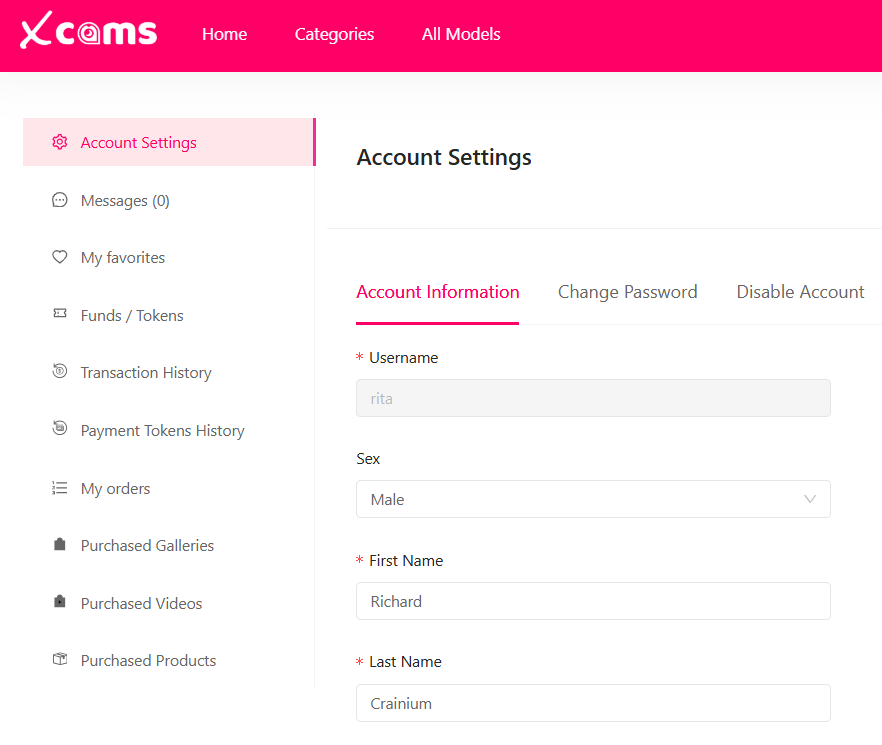The width and height of the screenshot is (882, 745).
Task: Open All Models from the navigation bar
Action: (x=460, y=34)
